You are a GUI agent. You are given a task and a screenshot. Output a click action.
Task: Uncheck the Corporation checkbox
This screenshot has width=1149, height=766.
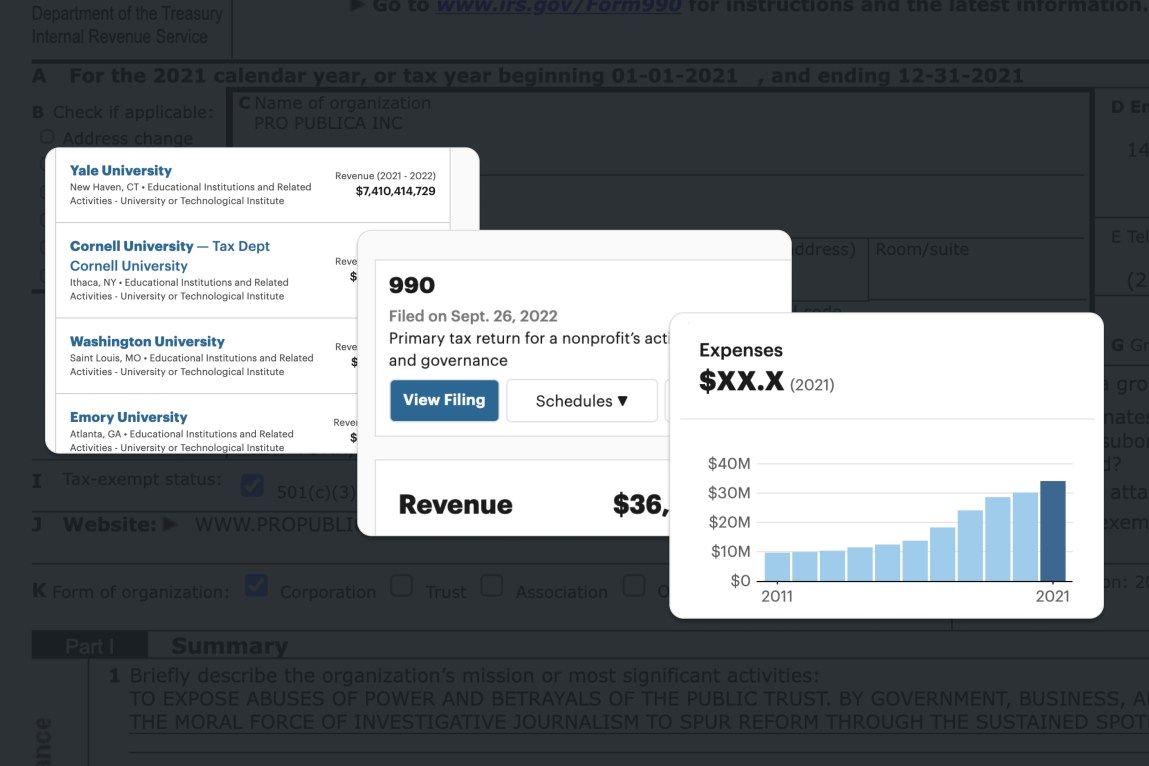[x=256, y=587]
